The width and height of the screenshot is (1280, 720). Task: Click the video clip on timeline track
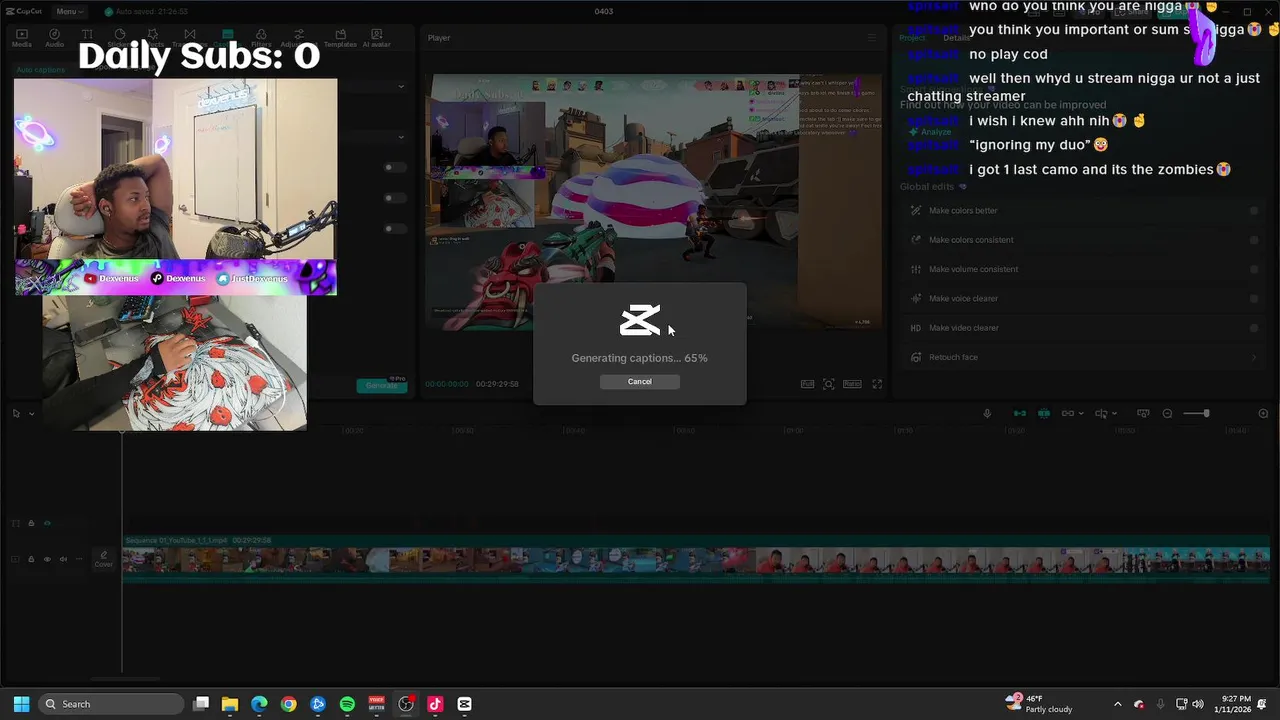696,561
